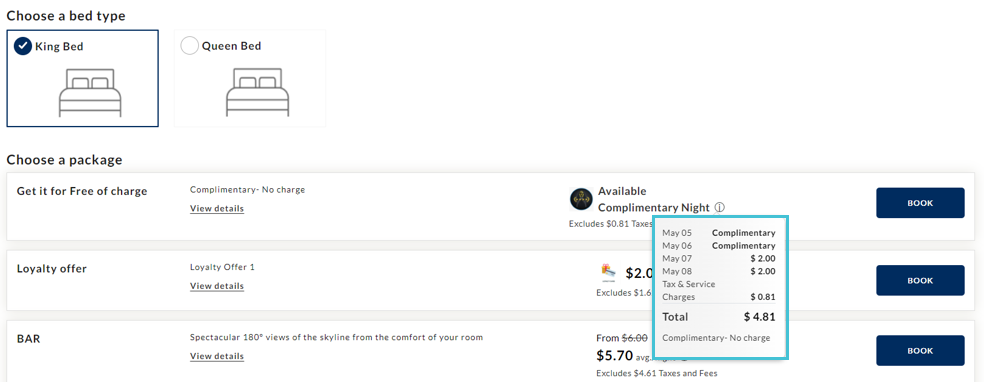984x382 pixels.
Task: Click the $5.70 average nightly price
Action: pos(614,356)
